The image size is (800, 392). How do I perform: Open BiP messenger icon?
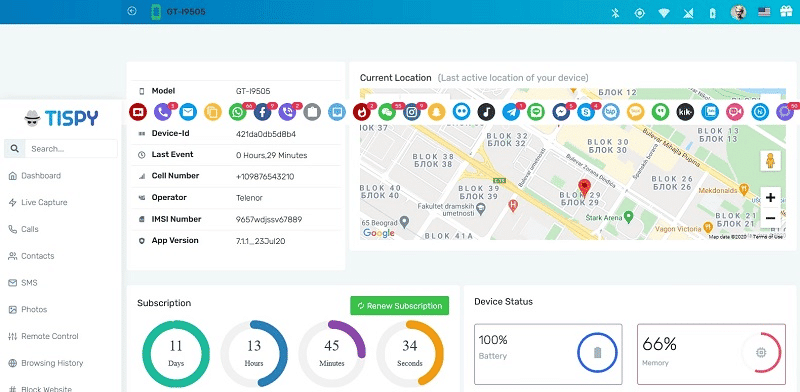coord(611,112)
